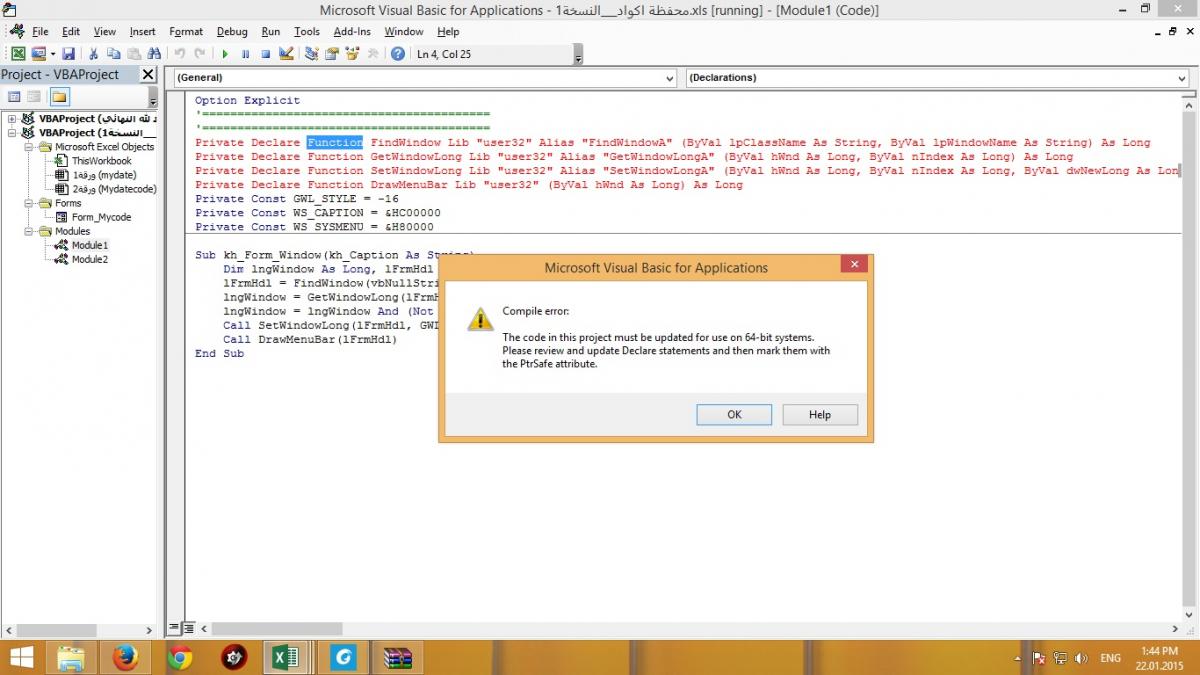Open the Edit menu
Viewport: 1200px width, 675px height.
pos(71,32)
